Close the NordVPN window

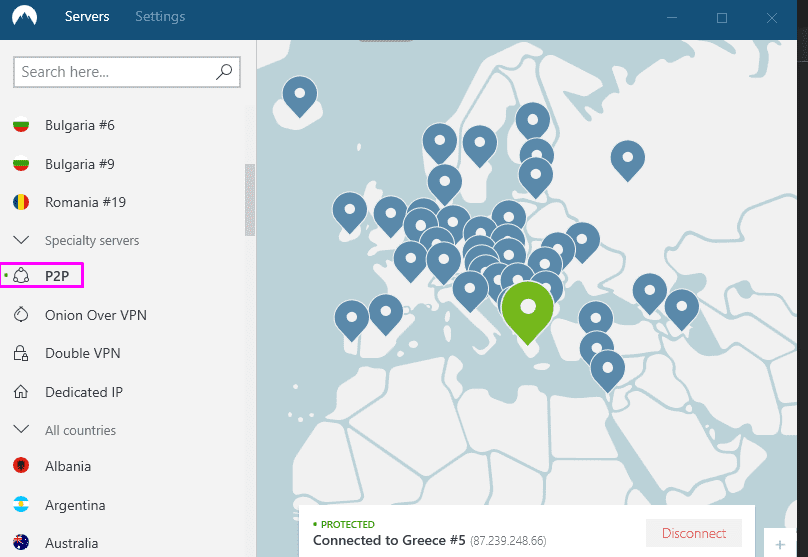point(771,18)
